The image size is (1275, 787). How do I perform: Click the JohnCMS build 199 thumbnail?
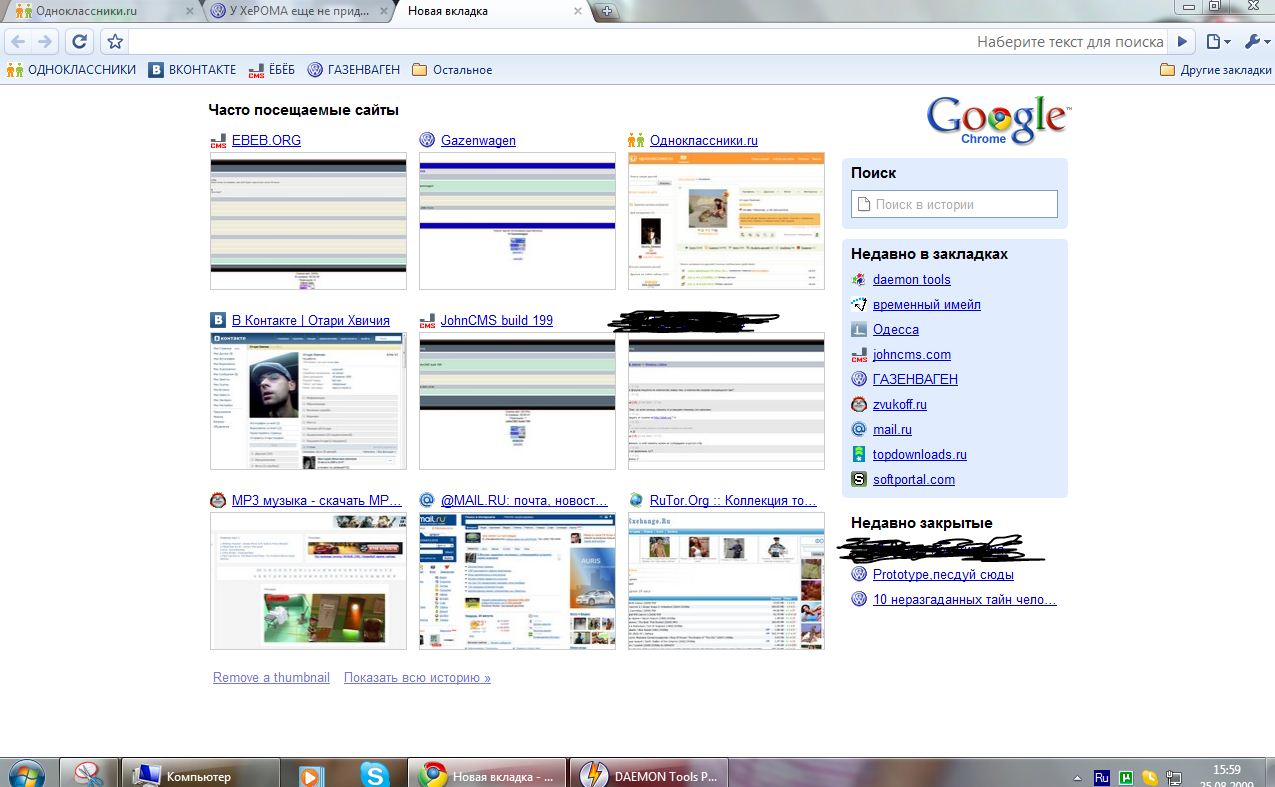tap(517, 401)
